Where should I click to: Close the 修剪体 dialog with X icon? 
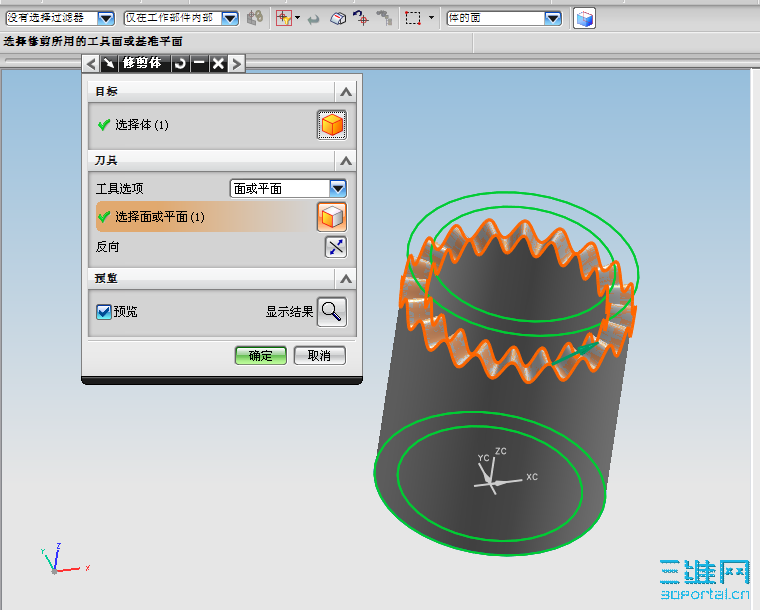point(218,63)
